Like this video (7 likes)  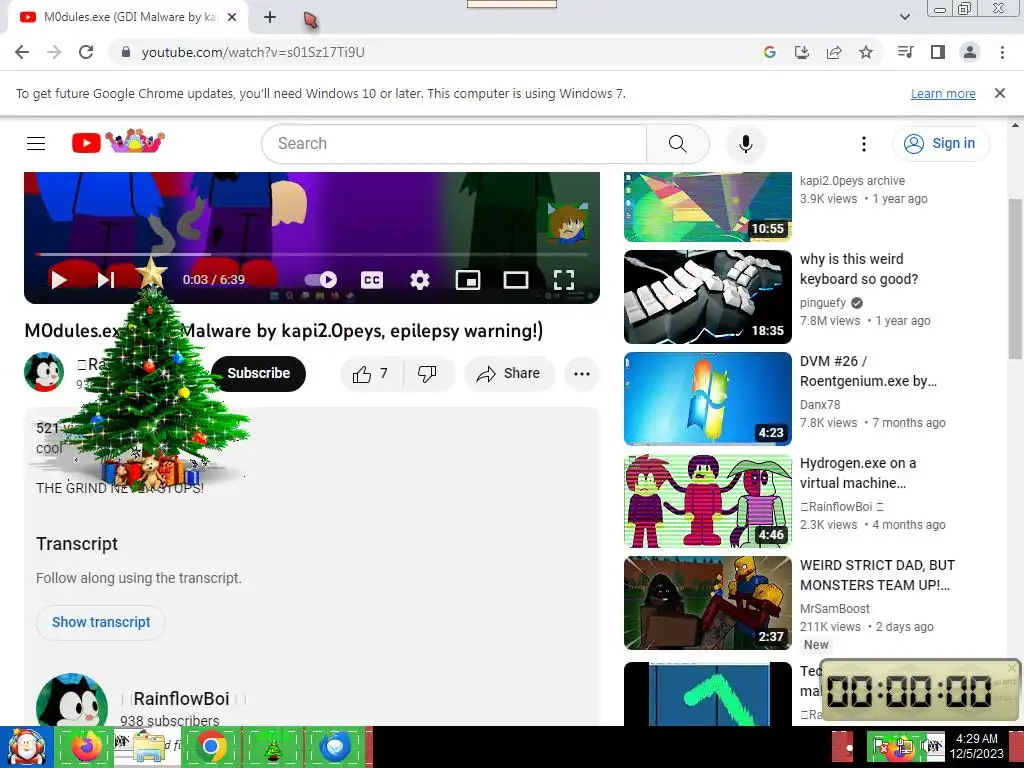(x=370, y=374)
